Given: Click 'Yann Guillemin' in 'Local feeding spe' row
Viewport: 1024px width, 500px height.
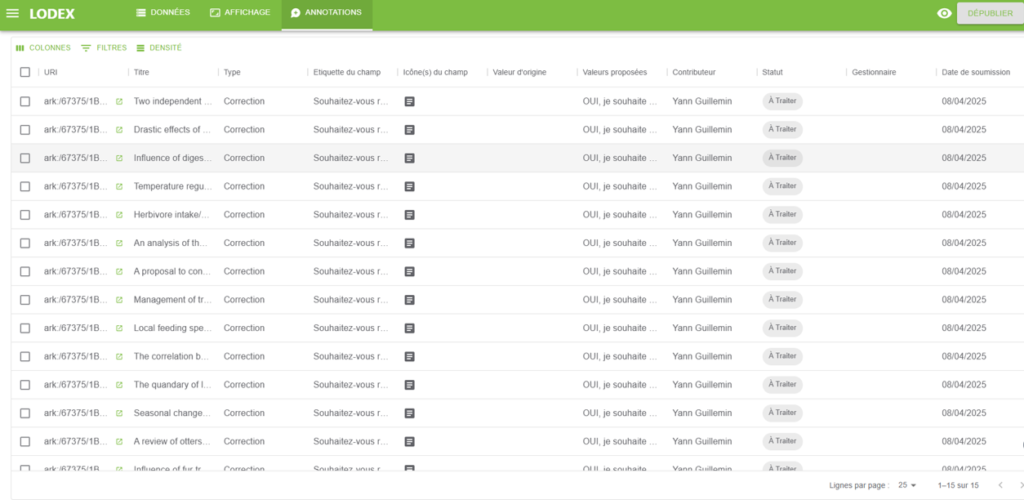Looking at the screenshot, I should pos(702,328).
